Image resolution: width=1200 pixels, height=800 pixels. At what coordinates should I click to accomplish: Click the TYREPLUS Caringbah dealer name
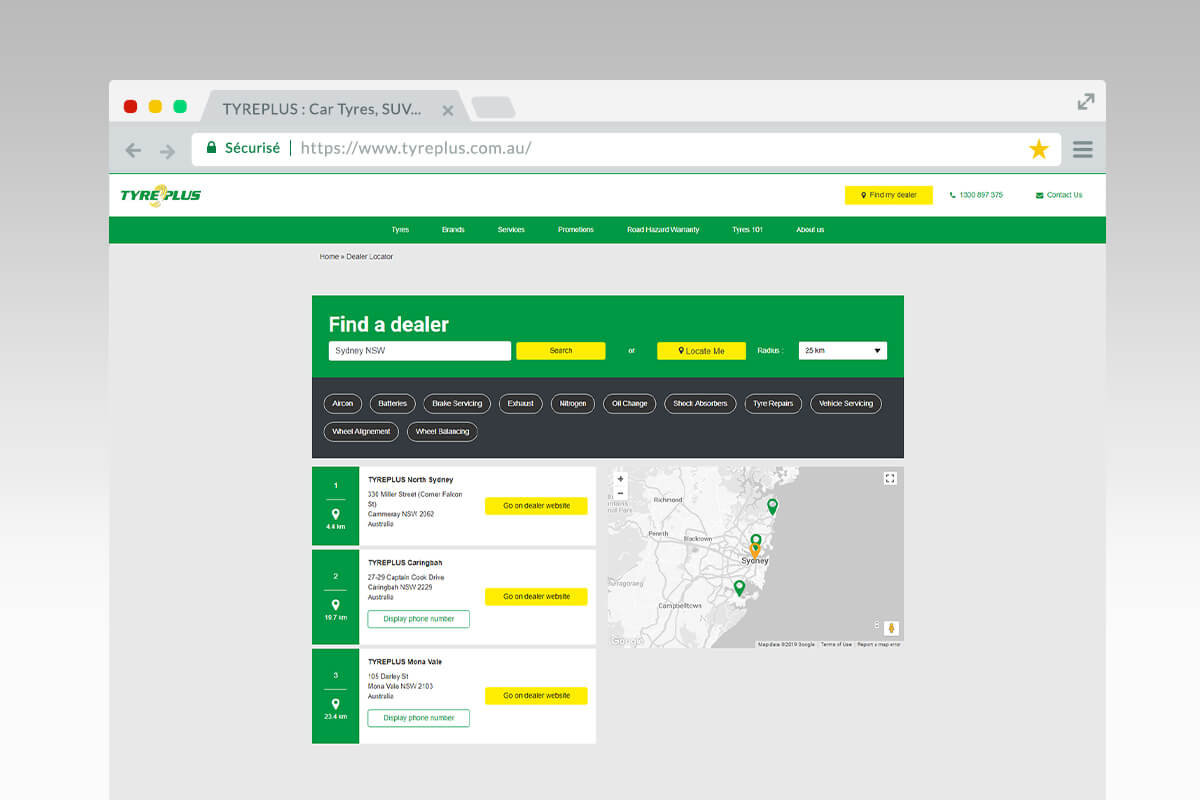pyautogui.click(x=405, y=563)
